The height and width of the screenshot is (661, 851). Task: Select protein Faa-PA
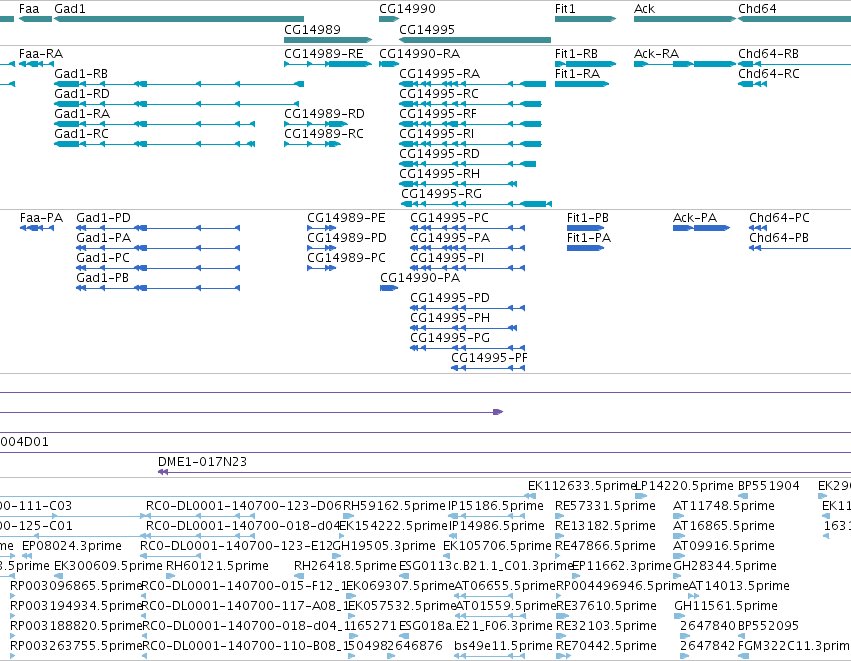pyautogui.click(x=37, y=228)
